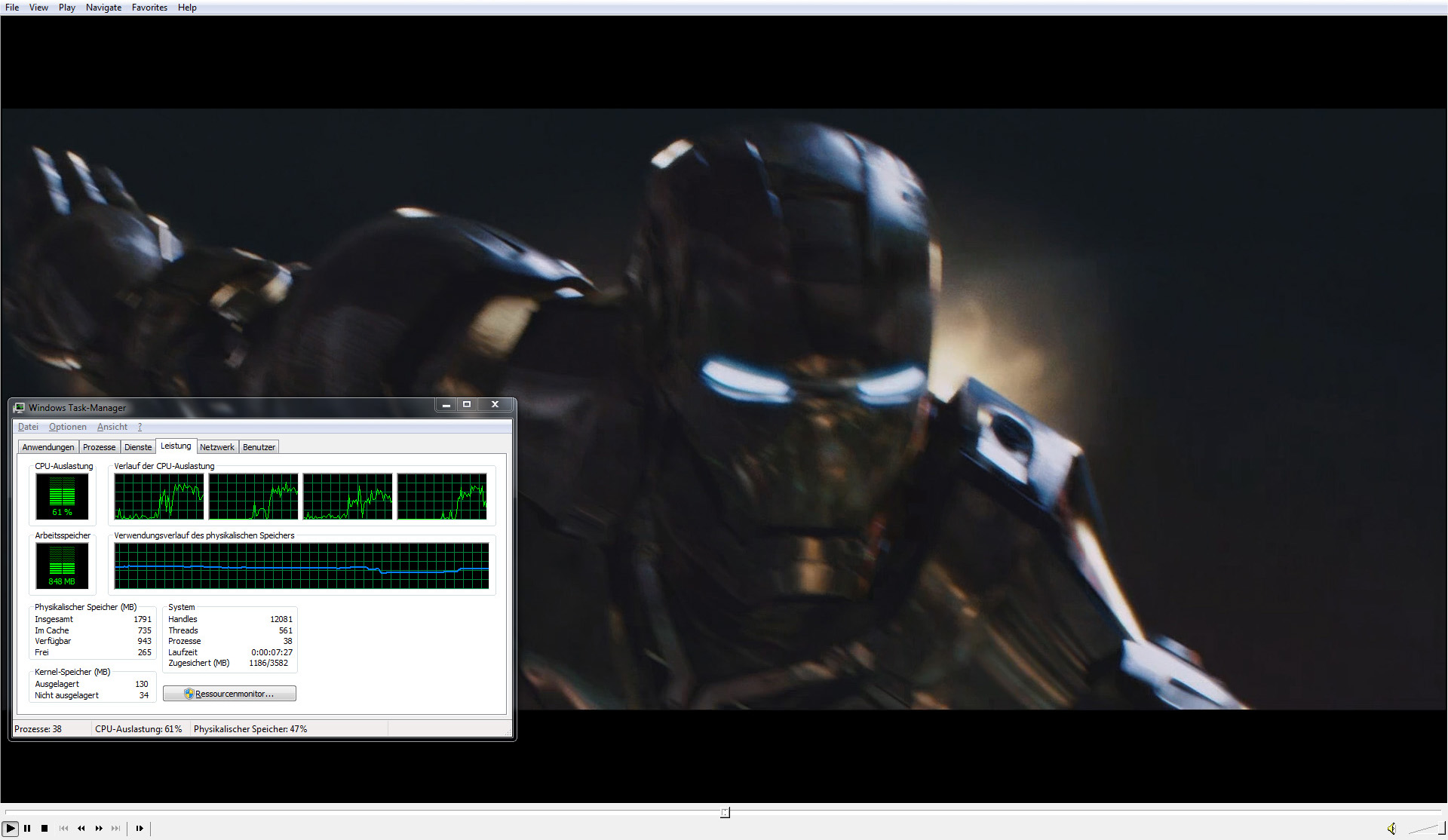Click the fourth CPU core history graph

point(442,496)
